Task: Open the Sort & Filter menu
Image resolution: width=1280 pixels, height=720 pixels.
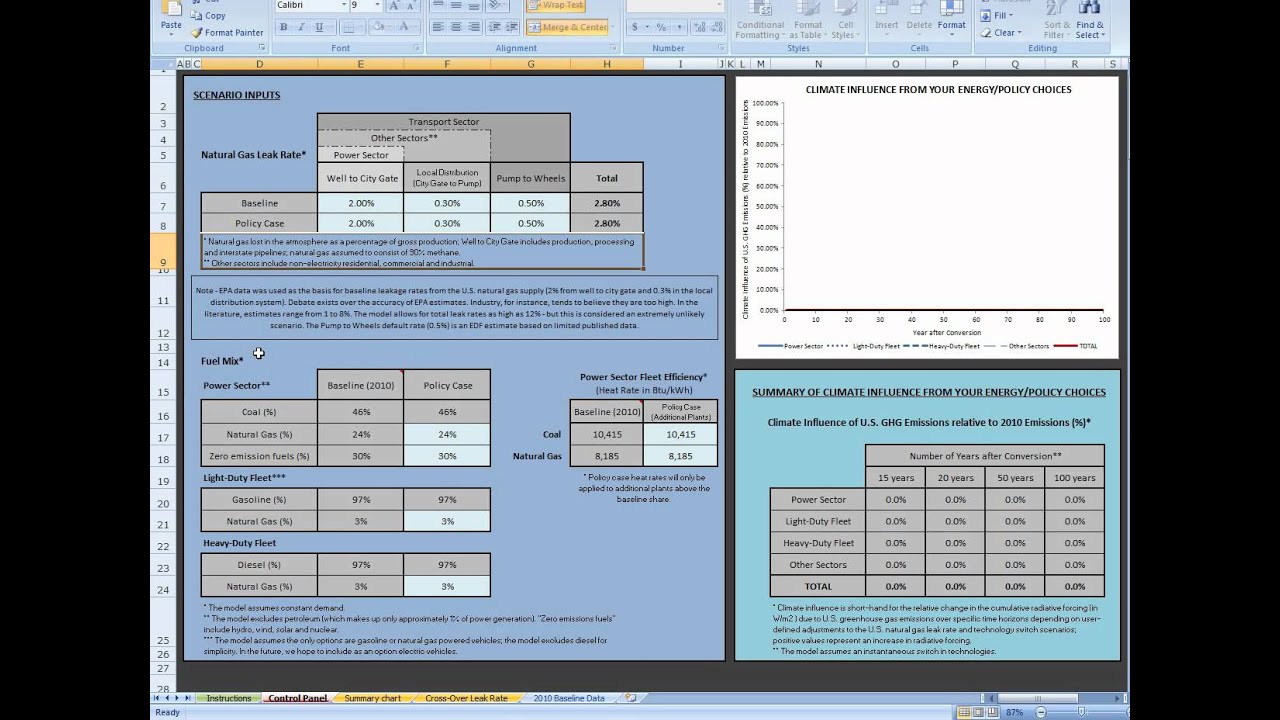Action: [1057, 20]
